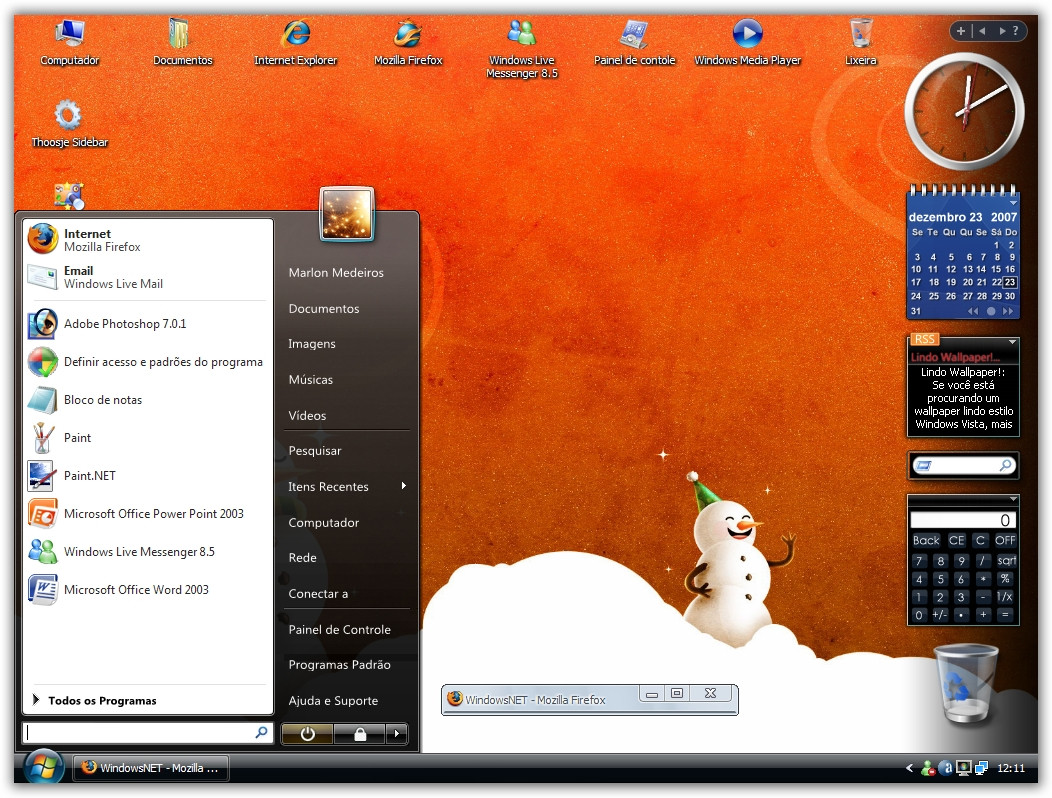Click the Firefox icon in Start menu
1052x798 pixels.
point(43,239)
